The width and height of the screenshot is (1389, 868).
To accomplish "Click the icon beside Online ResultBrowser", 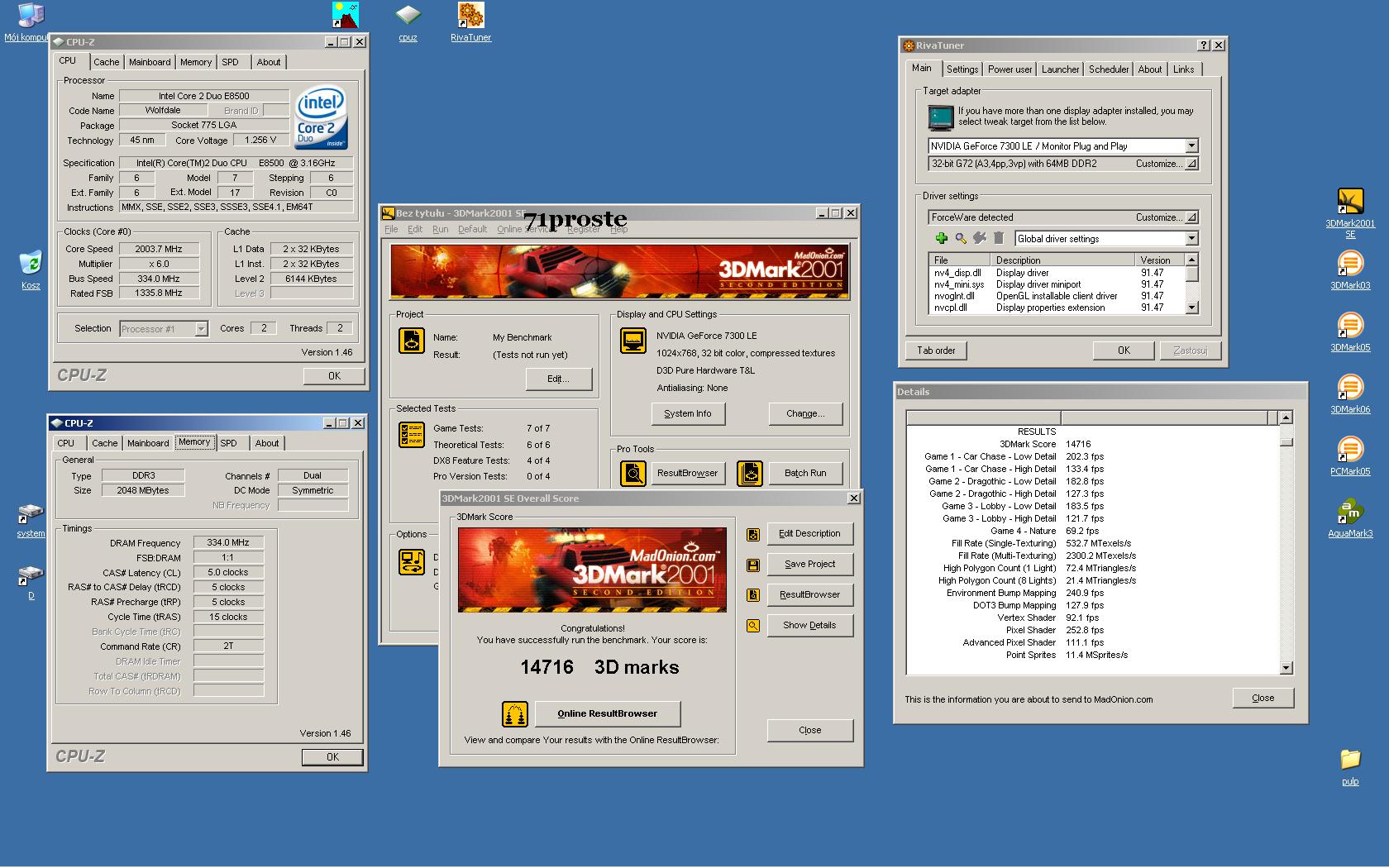I will [514, 713].
